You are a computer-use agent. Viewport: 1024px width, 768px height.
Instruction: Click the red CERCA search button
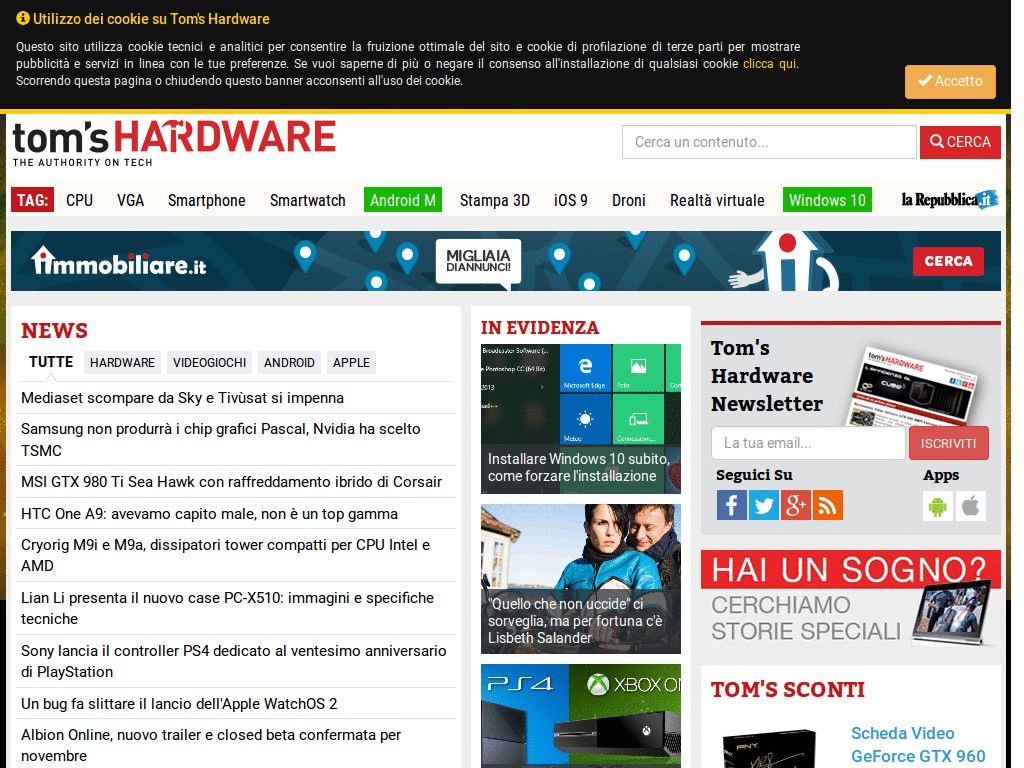coord(960,142)
